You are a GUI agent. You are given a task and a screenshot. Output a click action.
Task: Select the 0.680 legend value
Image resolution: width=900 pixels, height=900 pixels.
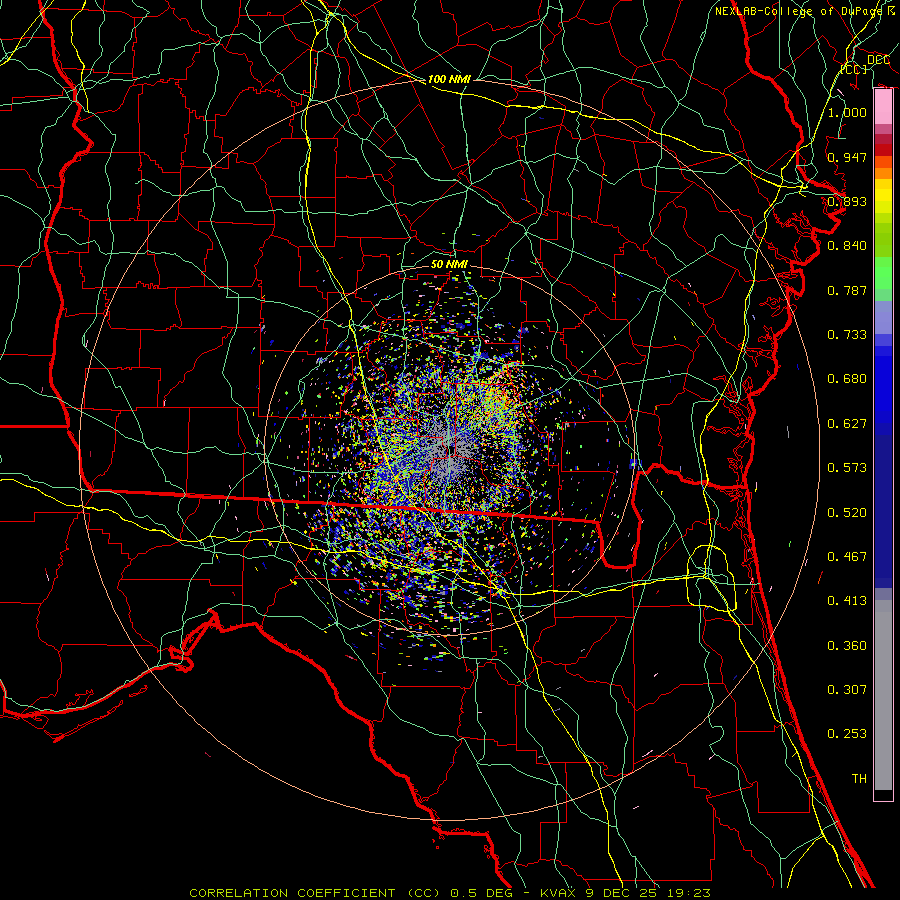coord(847,379)
